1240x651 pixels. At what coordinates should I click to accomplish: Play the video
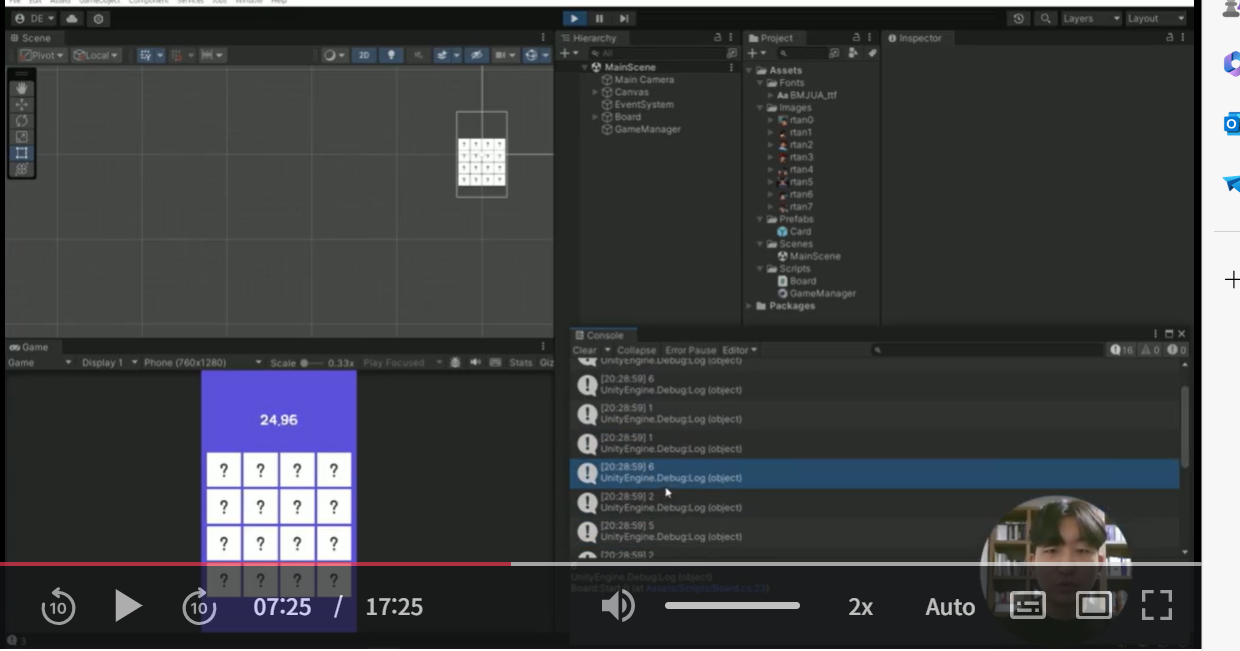point(128,606)
